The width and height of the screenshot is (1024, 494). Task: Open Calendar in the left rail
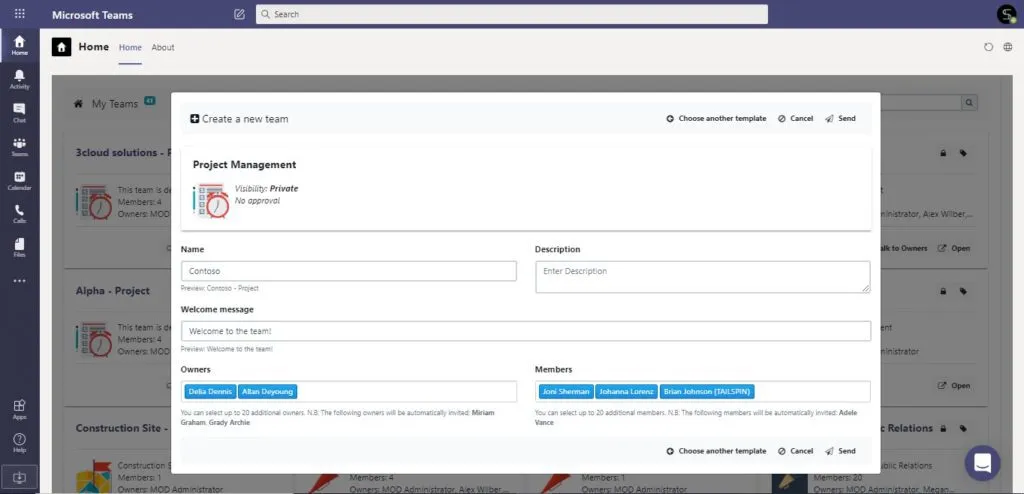20,180
